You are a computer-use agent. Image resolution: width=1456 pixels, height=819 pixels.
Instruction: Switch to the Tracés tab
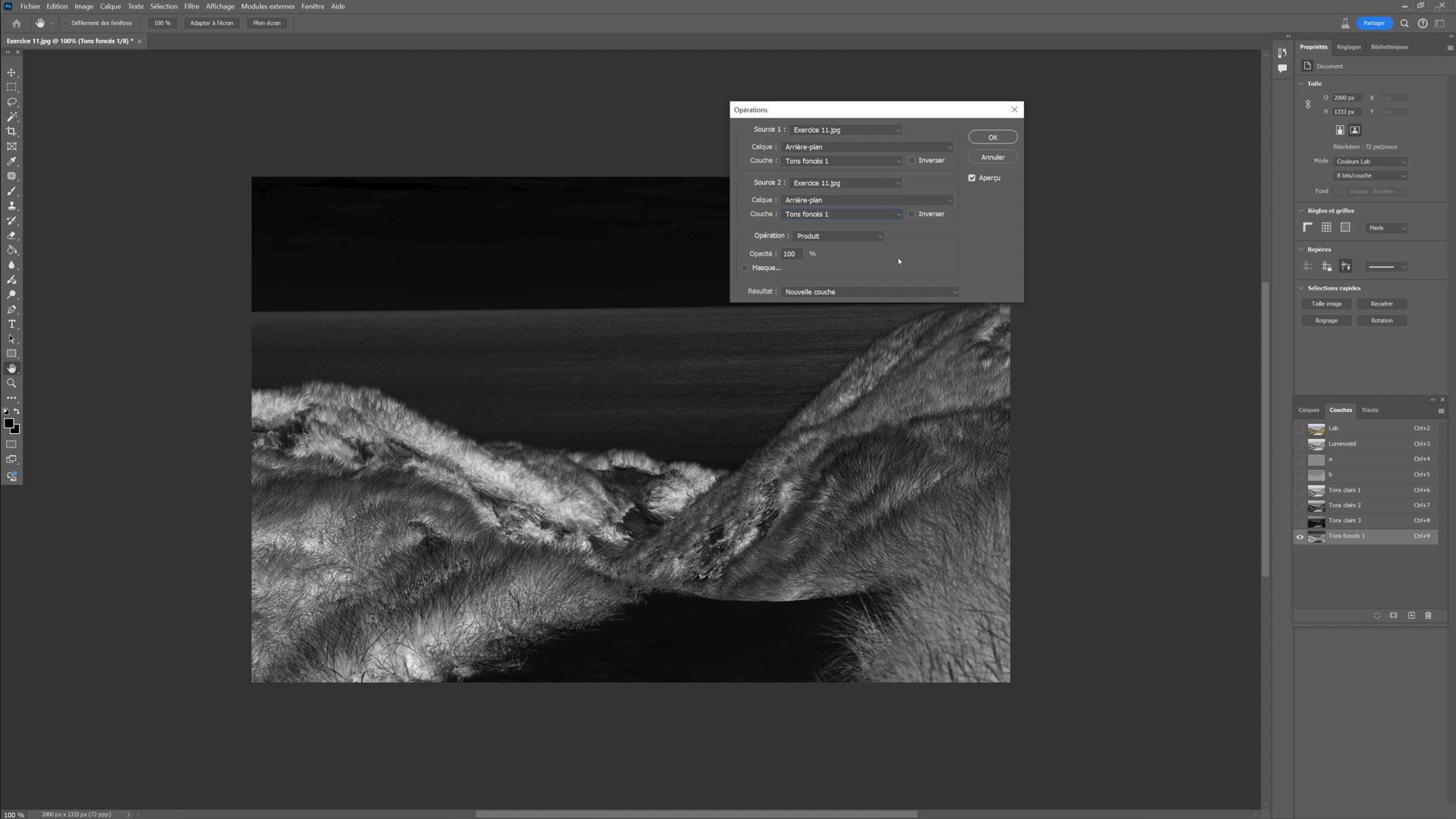tap(1370, 410)
